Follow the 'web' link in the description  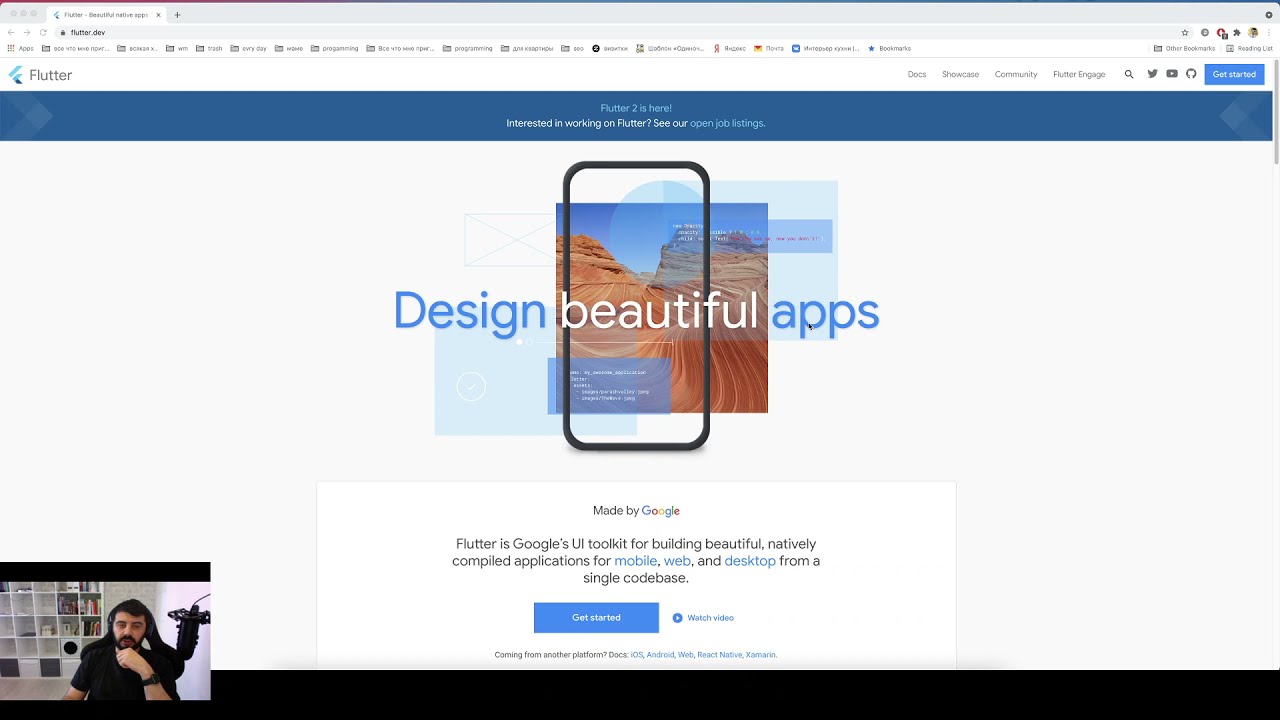[677, 561]
